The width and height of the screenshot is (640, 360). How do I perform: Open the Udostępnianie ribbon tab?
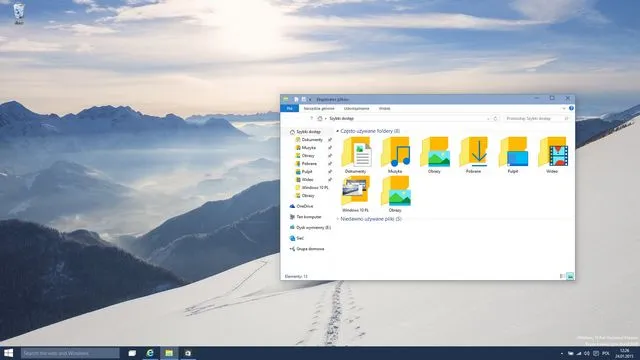[x=356, y=109]
